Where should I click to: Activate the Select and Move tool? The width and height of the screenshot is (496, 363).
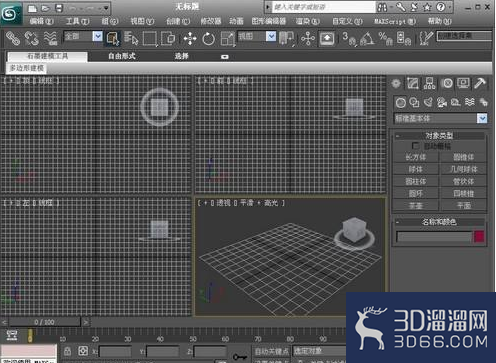[190, 39]
